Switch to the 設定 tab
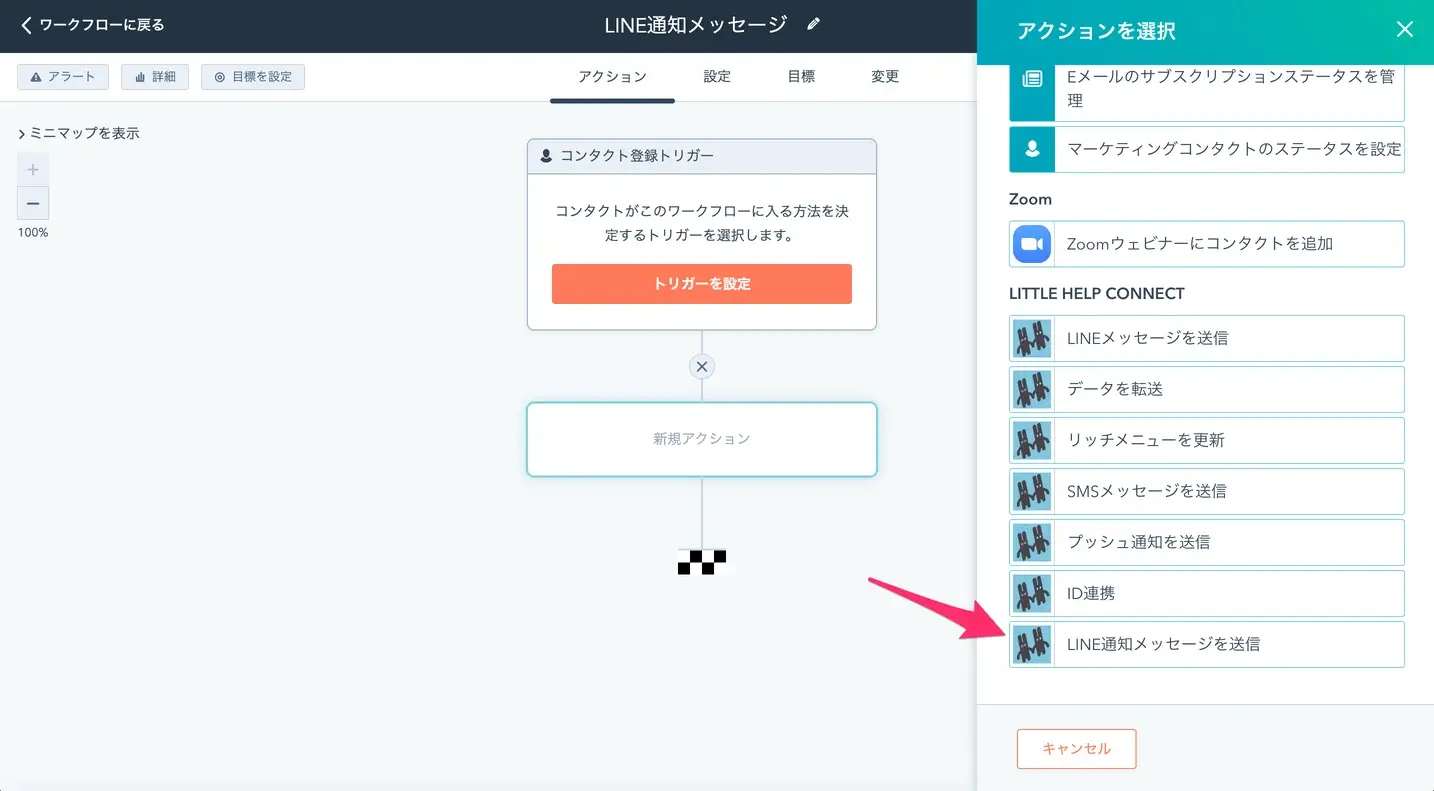Viewport: 1434px width, 791px height. point(717,77)
